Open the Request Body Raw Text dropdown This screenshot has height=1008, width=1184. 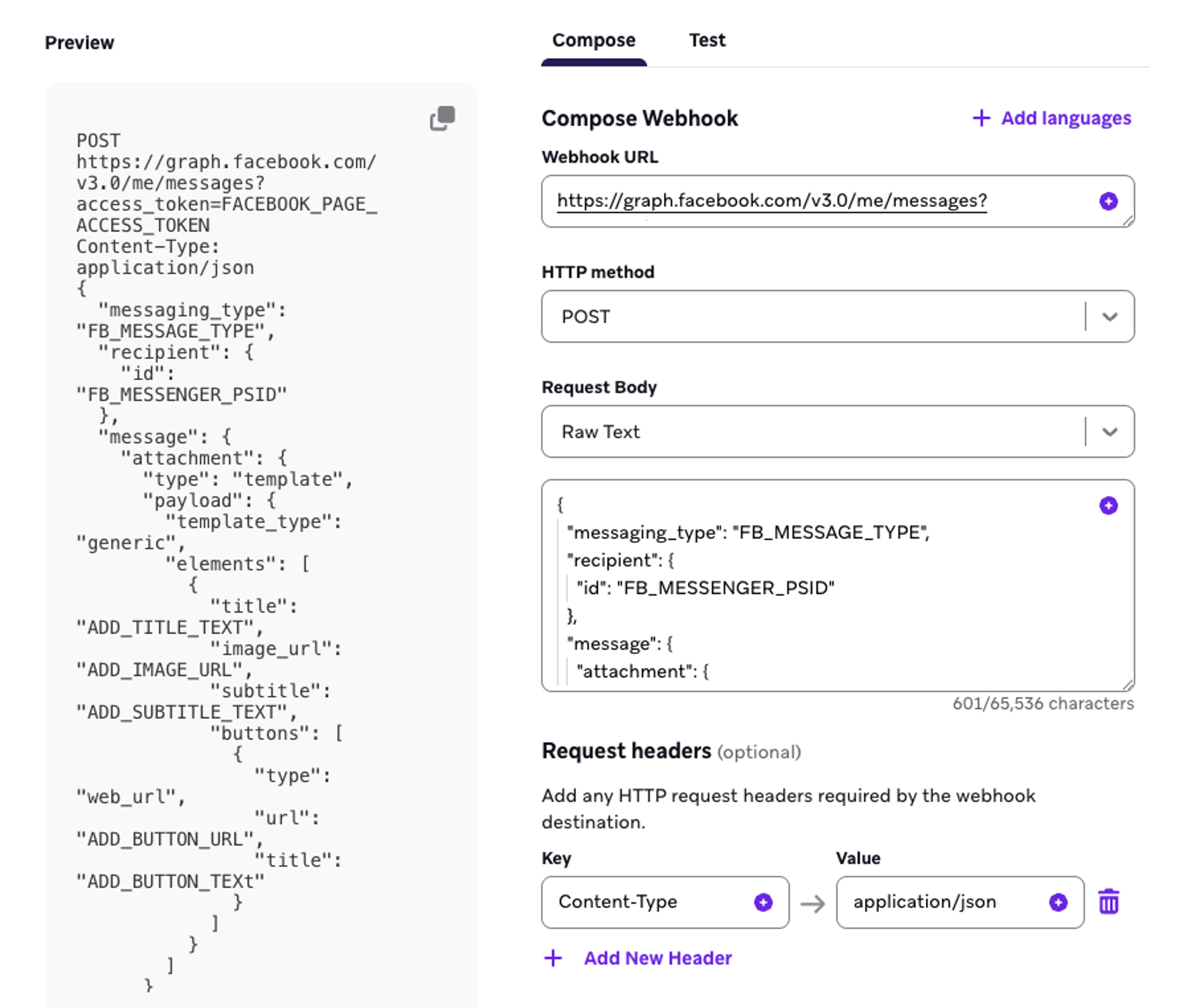coord(838,431)
